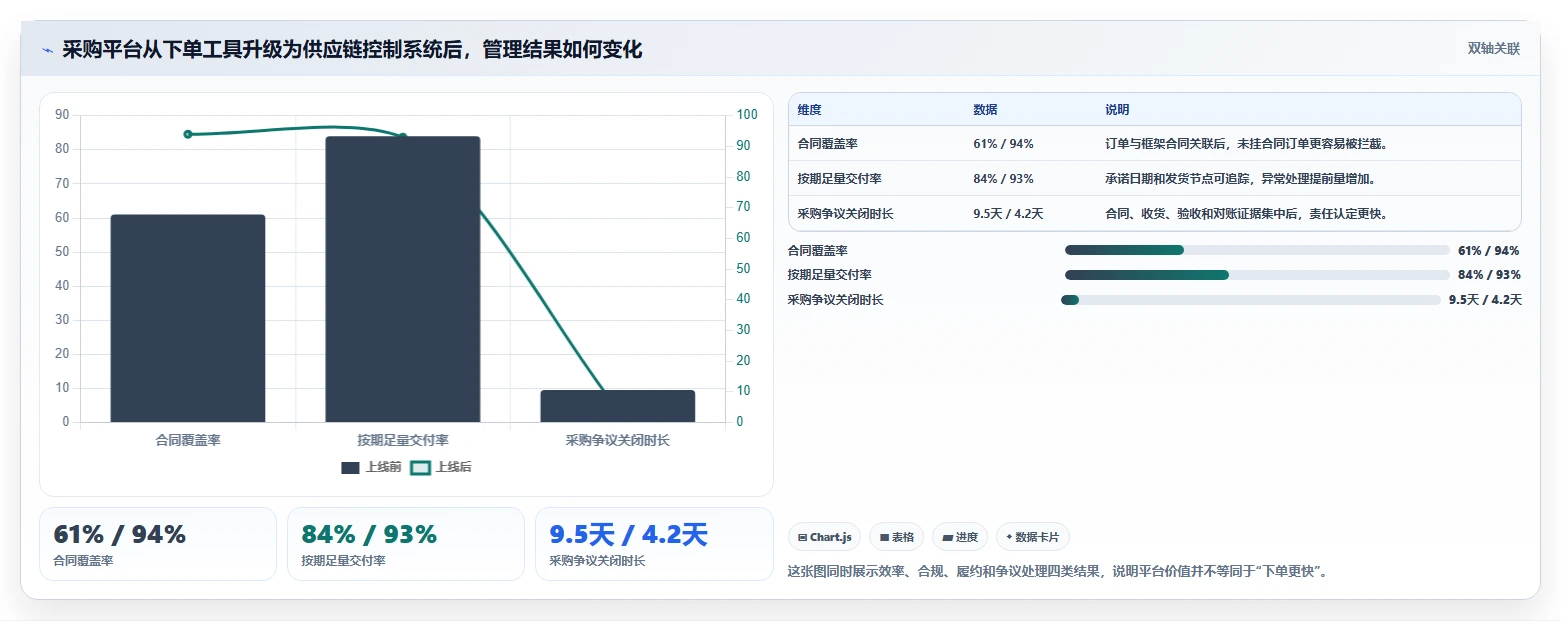Click the 合同覆盖率 progress bar
Screen dimensions: 1561x621
[1257, 250]
